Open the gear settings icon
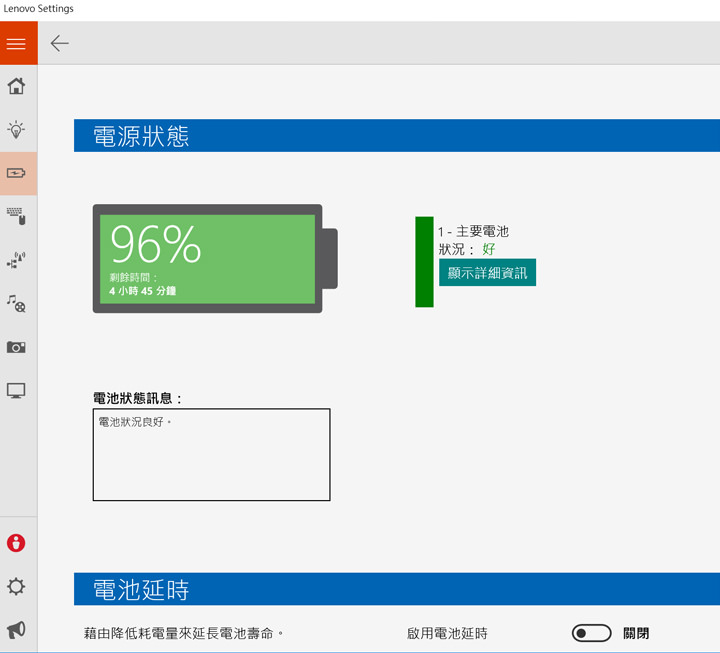 [x=17, y=587]
